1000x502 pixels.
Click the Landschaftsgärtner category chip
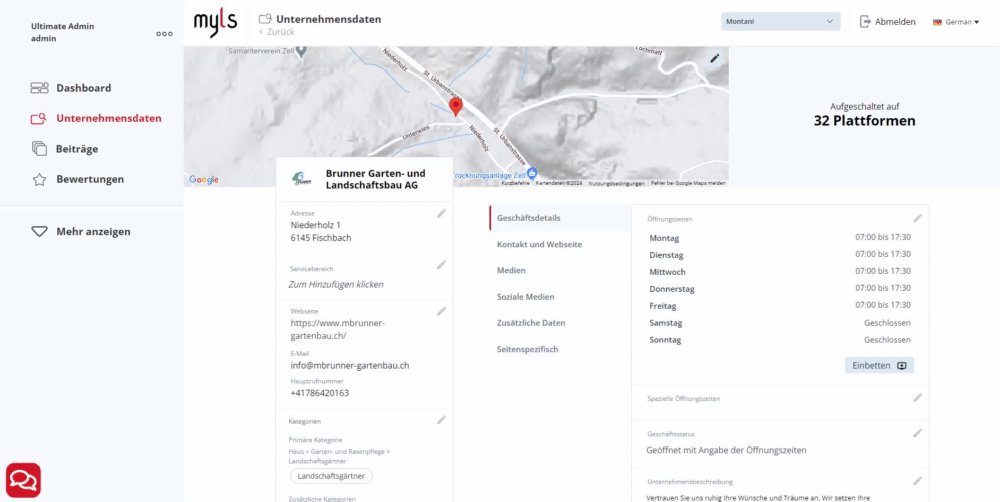click(331, 476)
